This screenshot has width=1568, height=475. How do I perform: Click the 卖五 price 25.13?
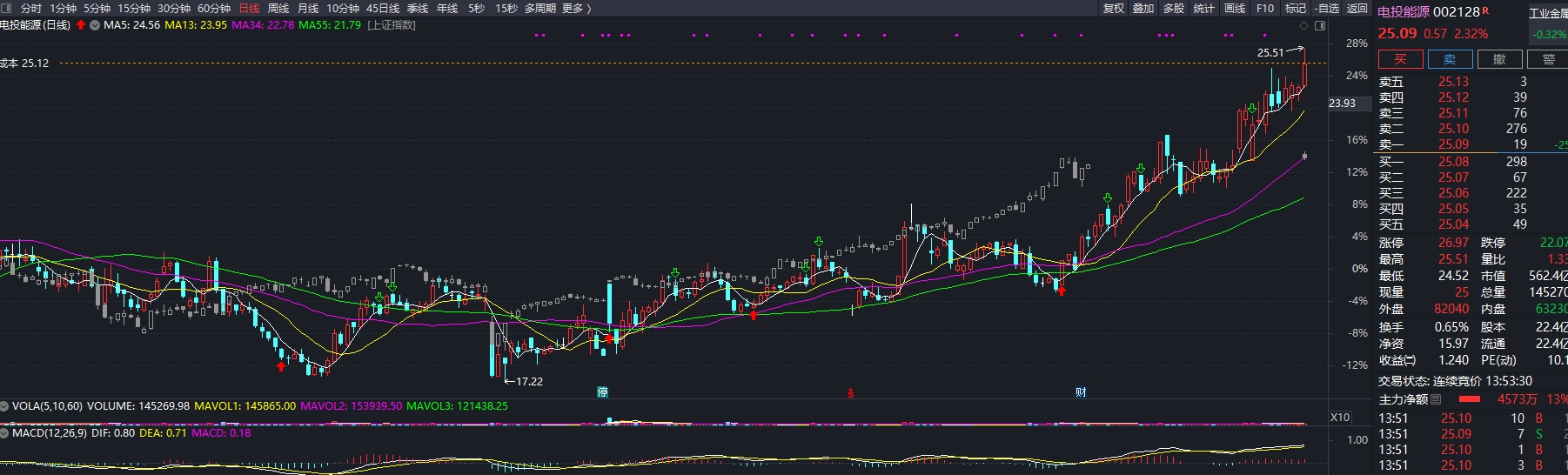(x=1453, y=82)
